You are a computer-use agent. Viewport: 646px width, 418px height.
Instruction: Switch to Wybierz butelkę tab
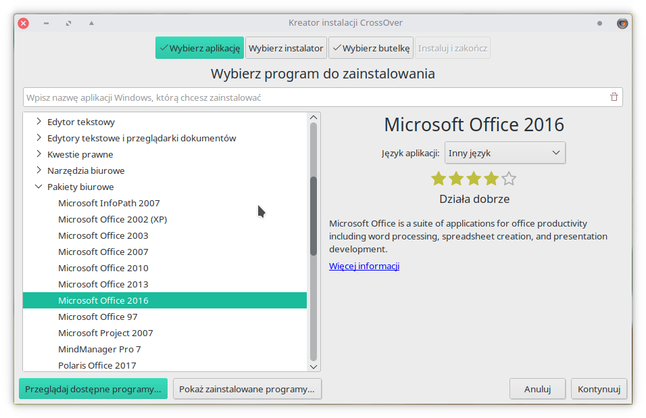pos(371,48)
